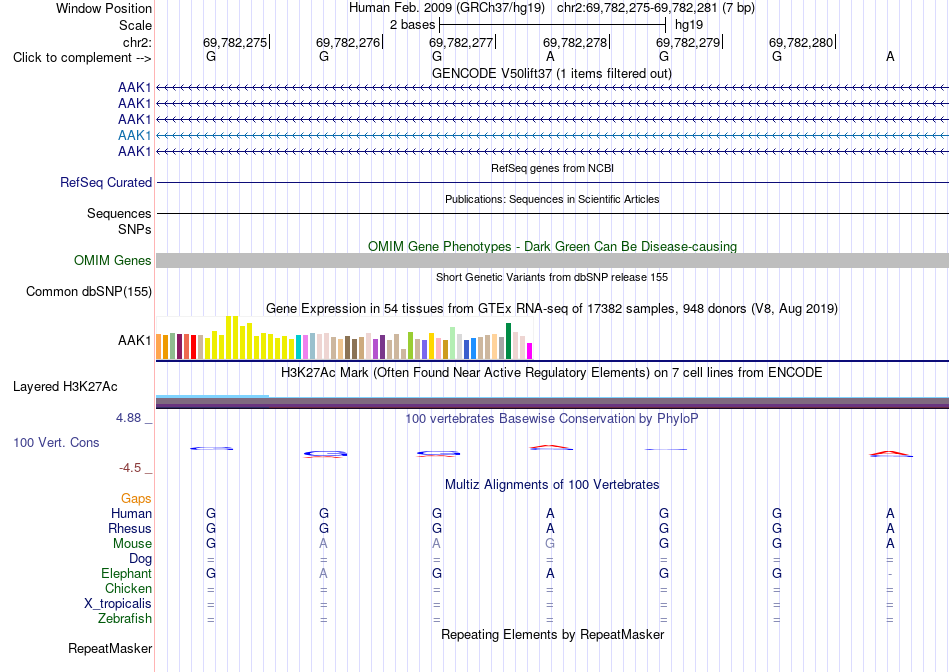Click the magenta bar ending the GTEx chart
950x672 pixels.
click(x=530, y=351)
